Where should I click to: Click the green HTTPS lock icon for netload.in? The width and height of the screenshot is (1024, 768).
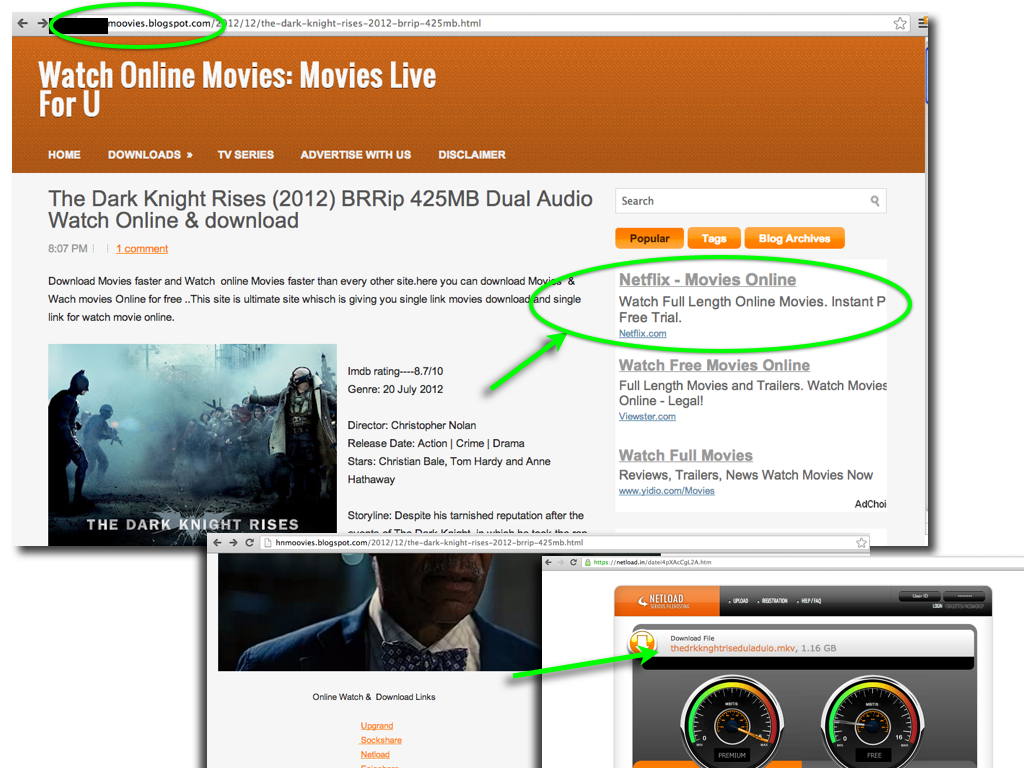[588, 562]
